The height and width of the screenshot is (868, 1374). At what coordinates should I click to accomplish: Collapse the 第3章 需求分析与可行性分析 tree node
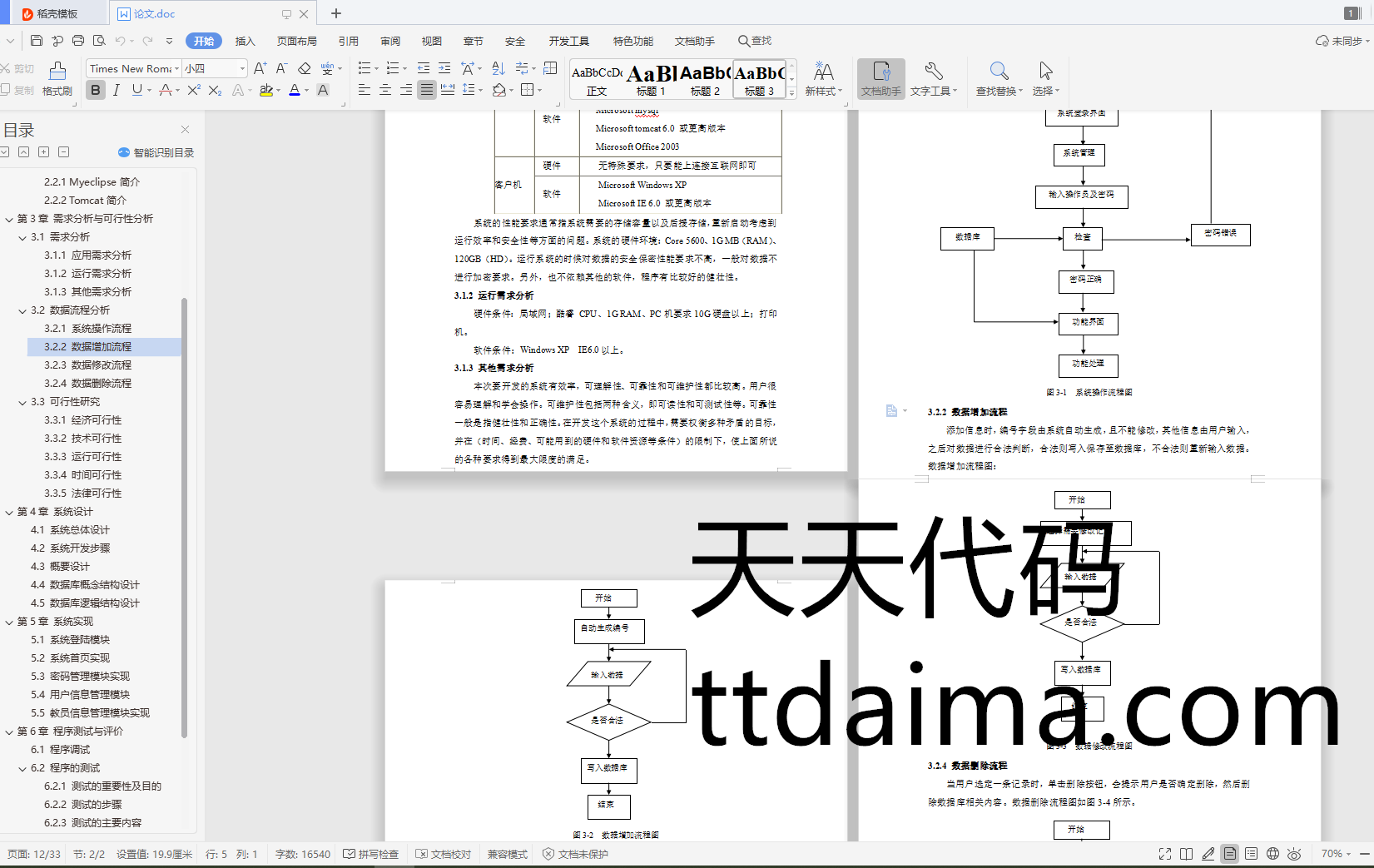[x=9, y=219]
